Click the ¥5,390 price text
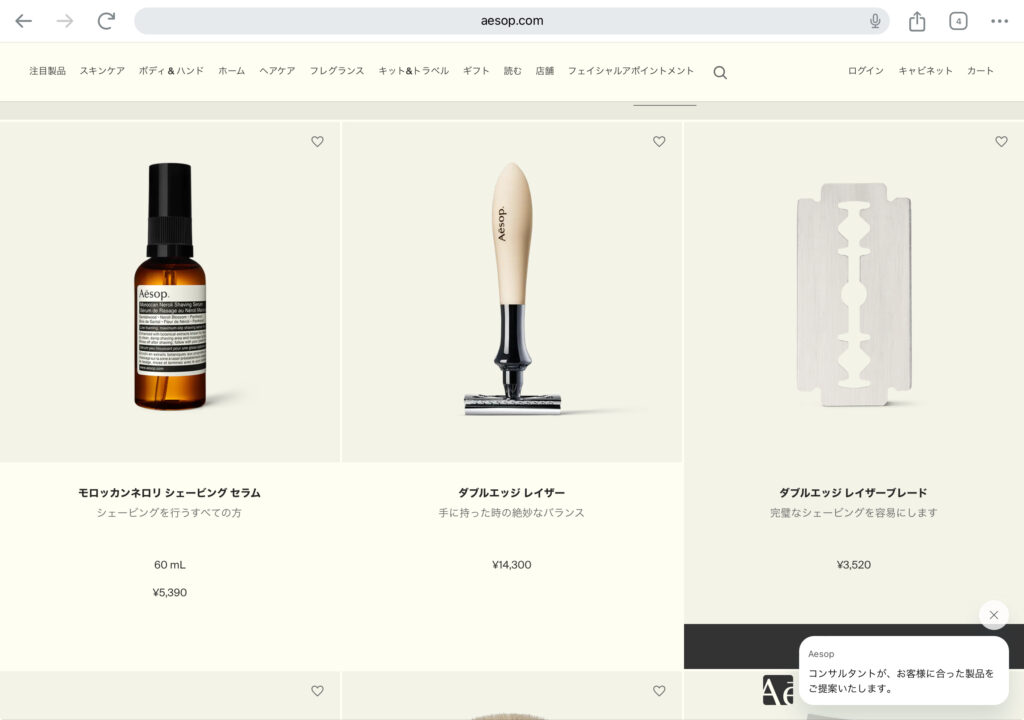Screen dimensions: 1024x720 pos(170,593)
